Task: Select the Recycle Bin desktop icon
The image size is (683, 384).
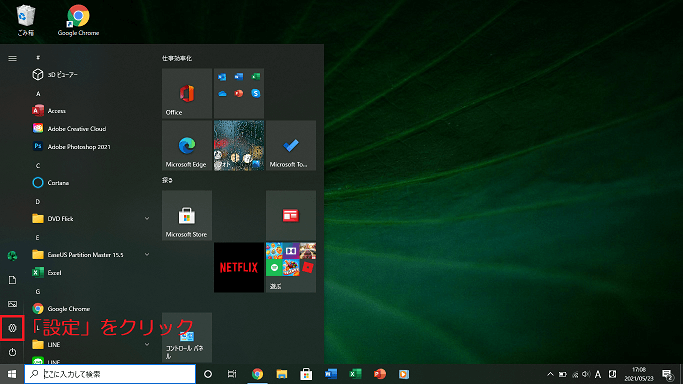Action: coord(26,20)
